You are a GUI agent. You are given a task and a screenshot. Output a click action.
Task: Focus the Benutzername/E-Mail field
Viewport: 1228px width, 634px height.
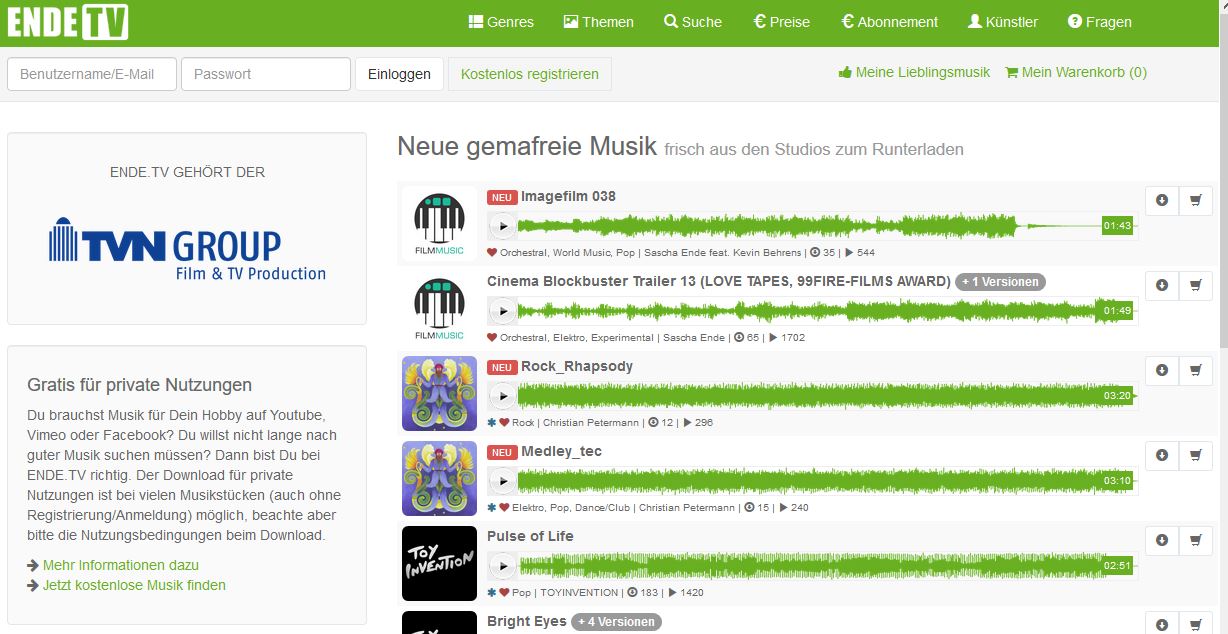tap(92, 74)
